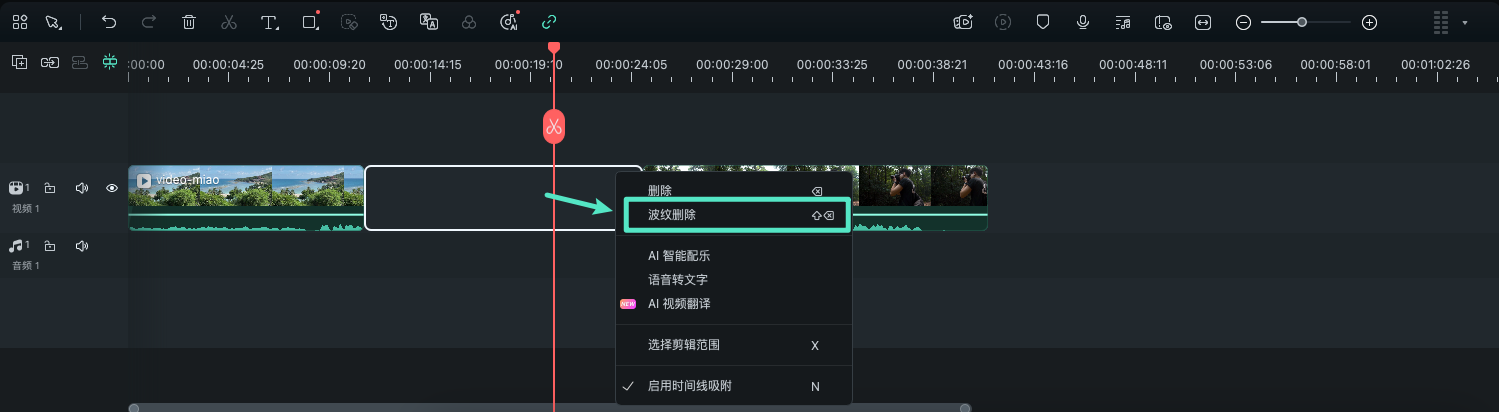Mute the Video 1 track
Image resolution: width=1499 pixels, height=412 pixels.
tap(82, 188)
